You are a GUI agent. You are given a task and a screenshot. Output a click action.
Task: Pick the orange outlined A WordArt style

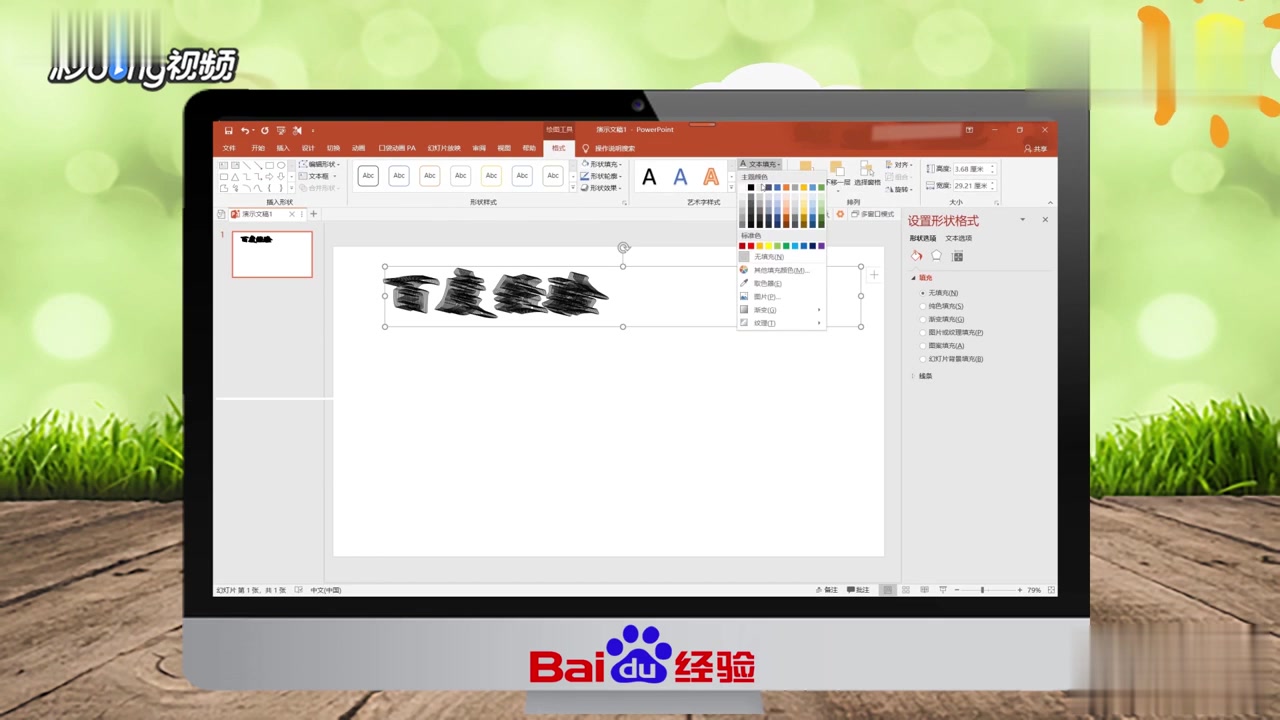(711, 177)
